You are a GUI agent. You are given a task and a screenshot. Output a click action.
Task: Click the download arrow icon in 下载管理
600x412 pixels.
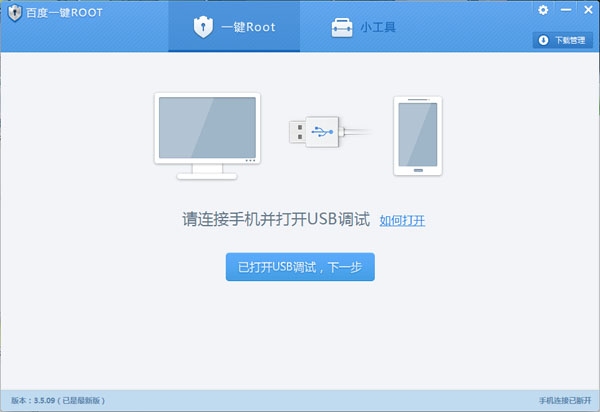tap(543, 40)
